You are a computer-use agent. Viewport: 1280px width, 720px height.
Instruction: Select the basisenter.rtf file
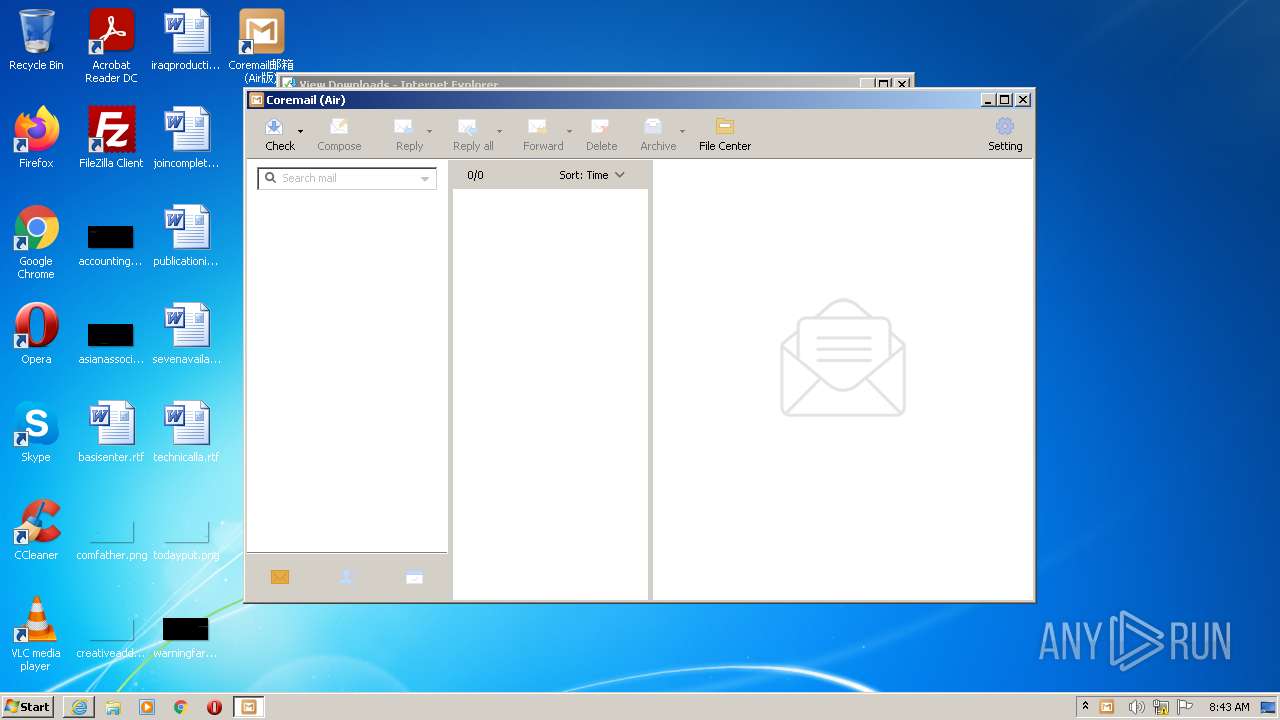[111, 432]
